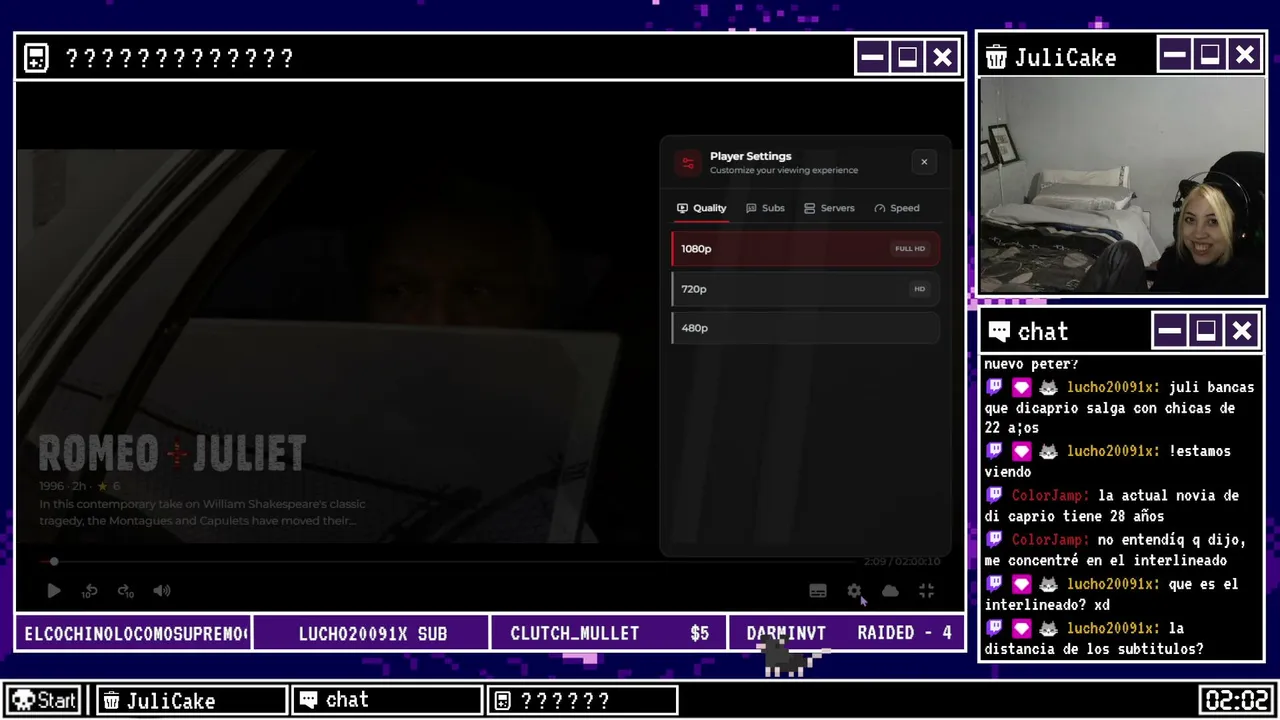Viewport: 1280px width, 720px height.
Task: Click the ELCOCHINOLOCOMOSUPREMO banner
Action: (x=135, y=633)
